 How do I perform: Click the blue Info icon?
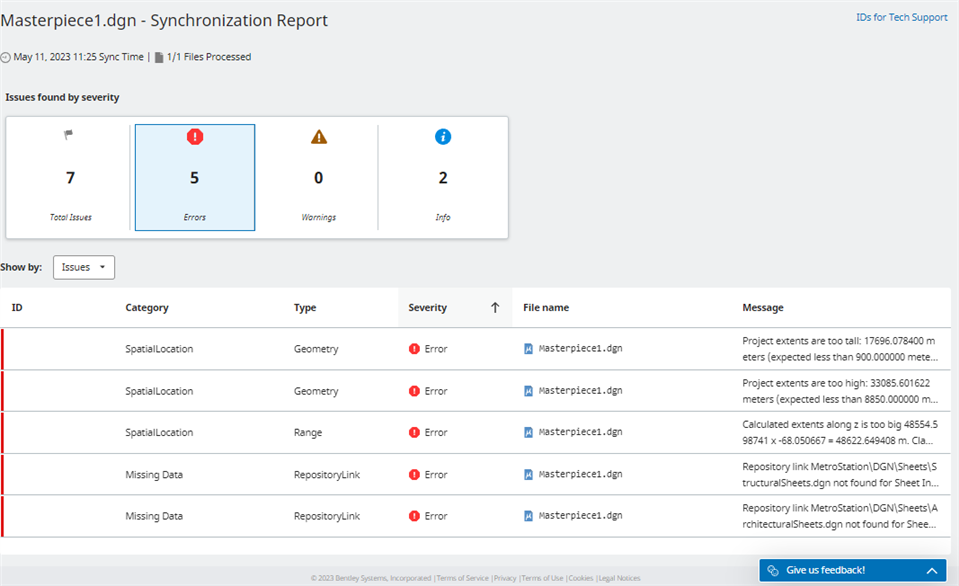[442, 137]
